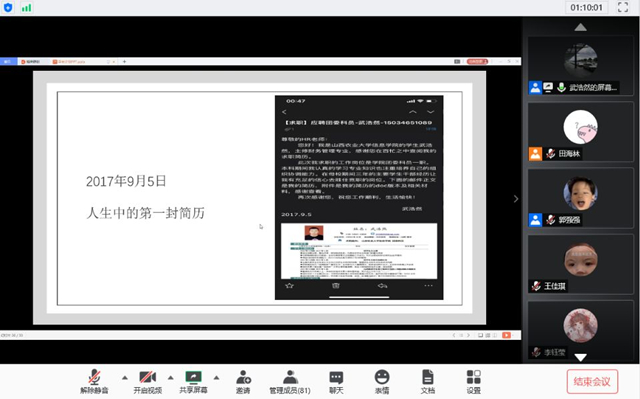Expand video options arrow beside 开启视频
The width and height of the screenshot is (640, 399).
[x=171, y=378]
